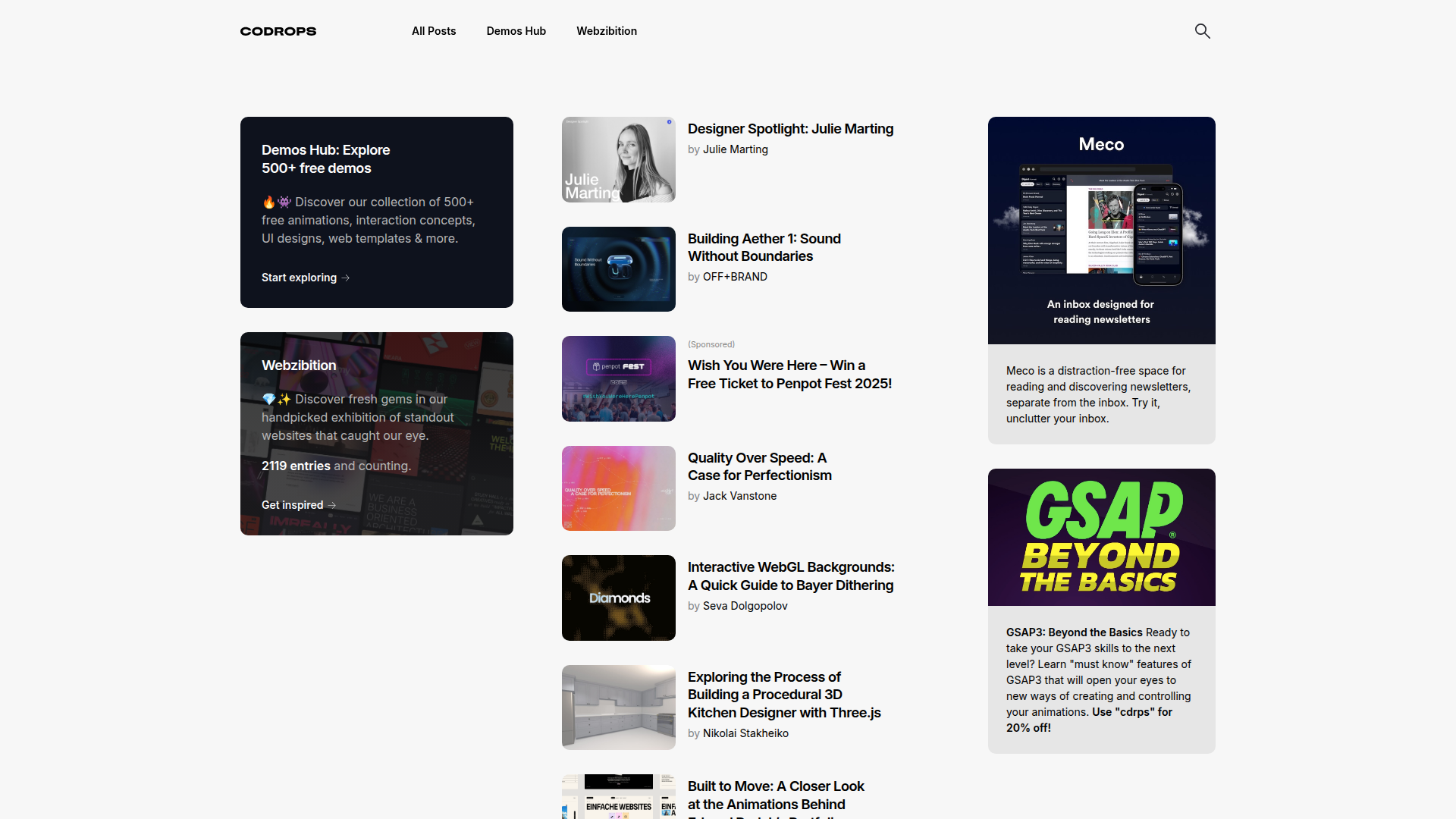Image resolution: width=1456 pixels, height=819 pixels.
Task: Open the Einfache Websites thumbnail
Action: point(619,796)
